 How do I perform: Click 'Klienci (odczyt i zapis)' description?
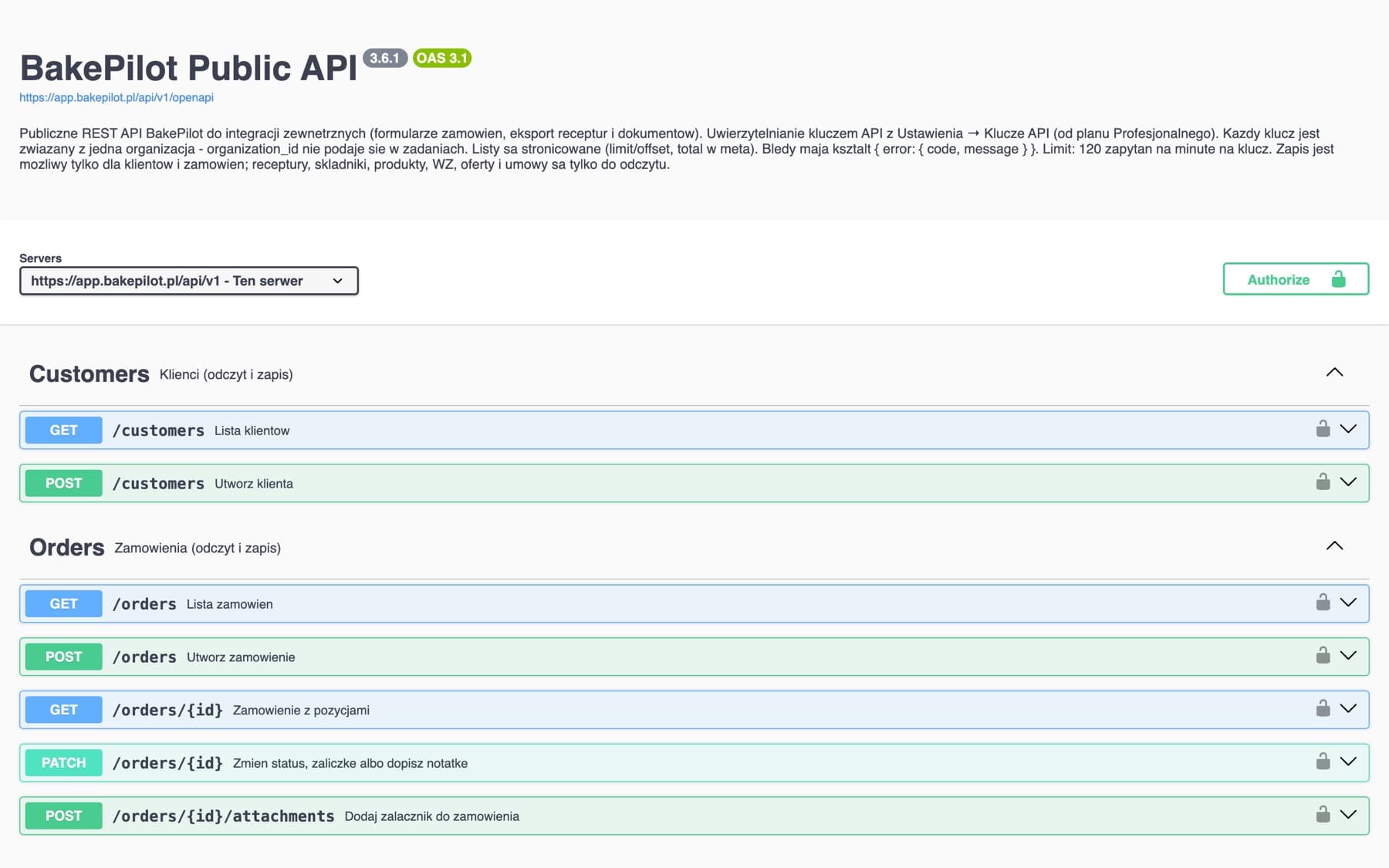(226, 375)
